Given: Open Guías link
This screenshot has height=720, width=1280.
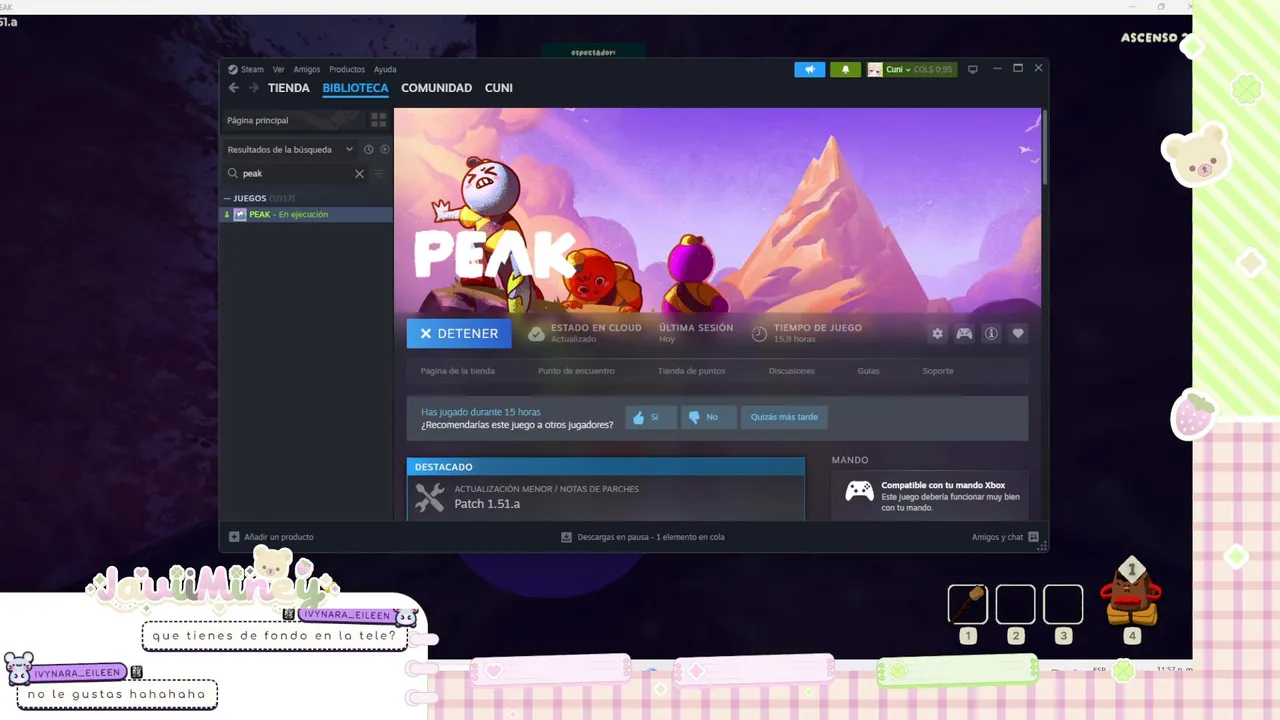Looking at the screenshot, I should [x=868, y=371].
